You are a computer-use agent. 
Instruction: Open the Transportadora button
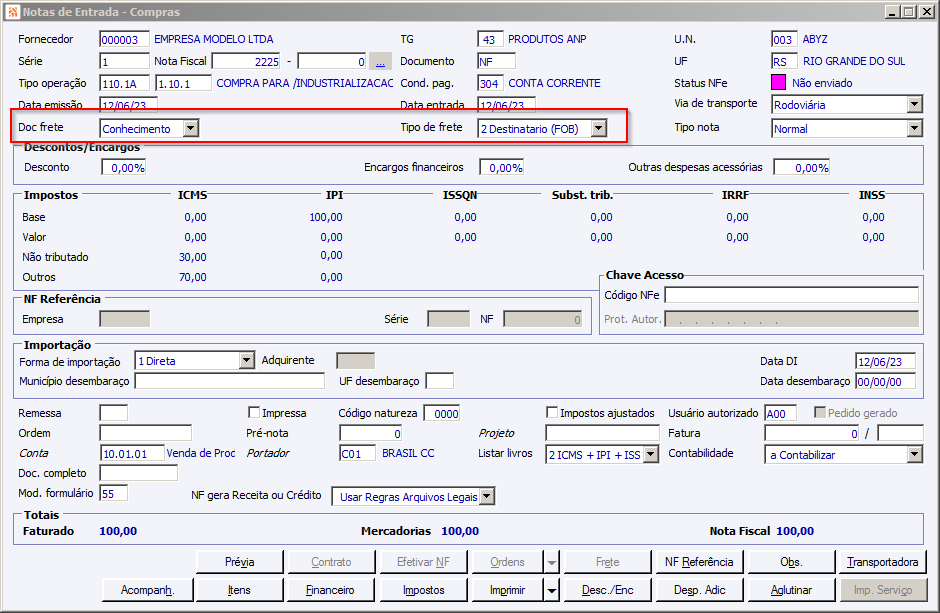tap(882, 562)
